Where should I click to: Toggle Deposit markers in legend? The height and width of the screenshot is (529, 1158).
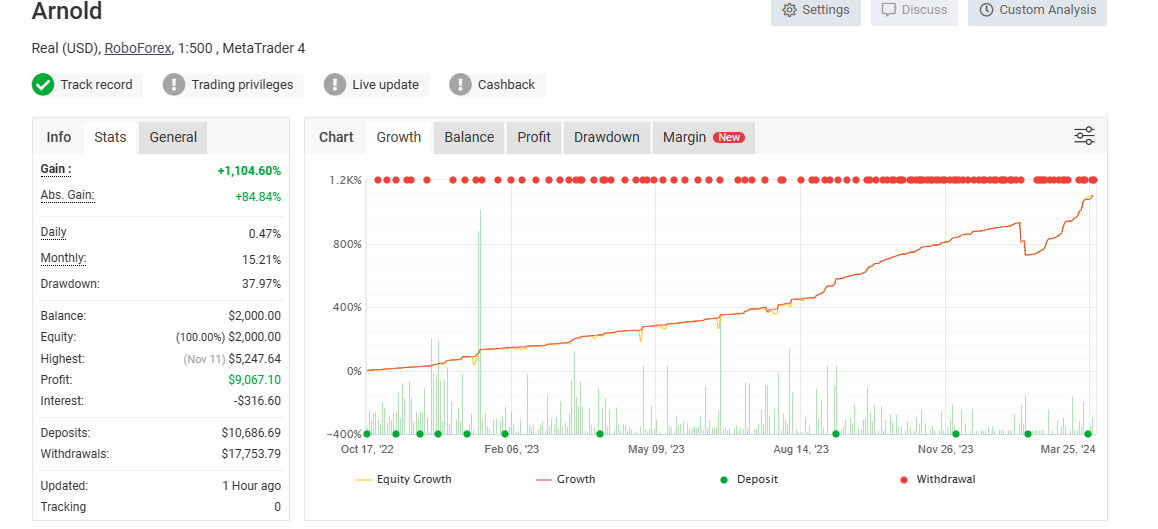(x=750, y=479)
